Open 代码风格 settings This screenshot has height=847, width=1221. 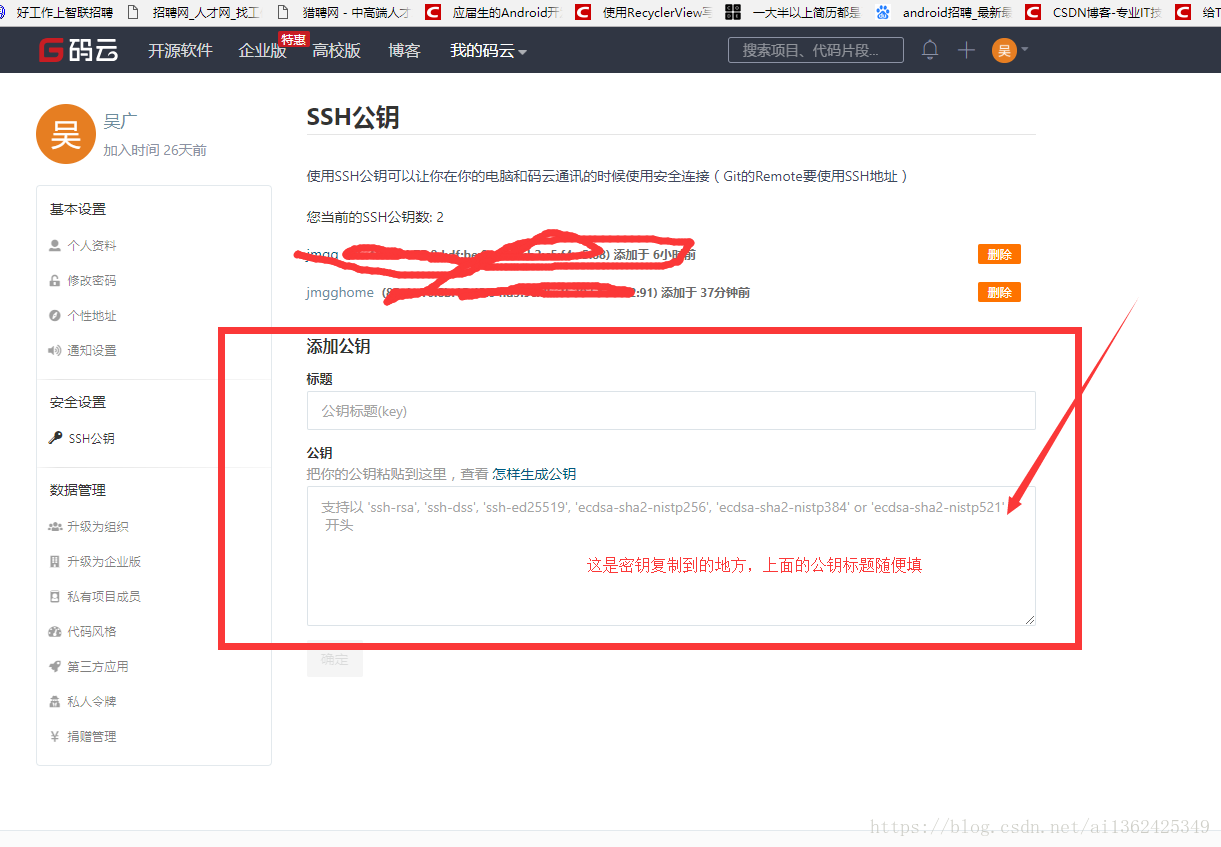click(92, 632)
